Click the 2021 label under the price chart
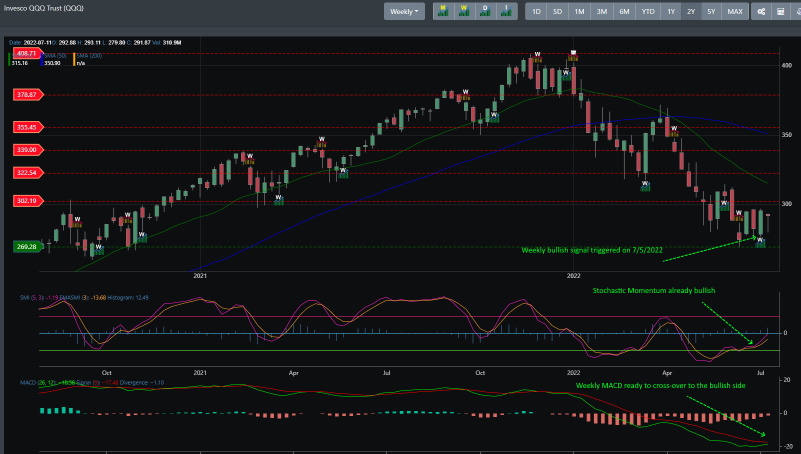The height and width of the screenshot is (454, 801). [200, 276]
